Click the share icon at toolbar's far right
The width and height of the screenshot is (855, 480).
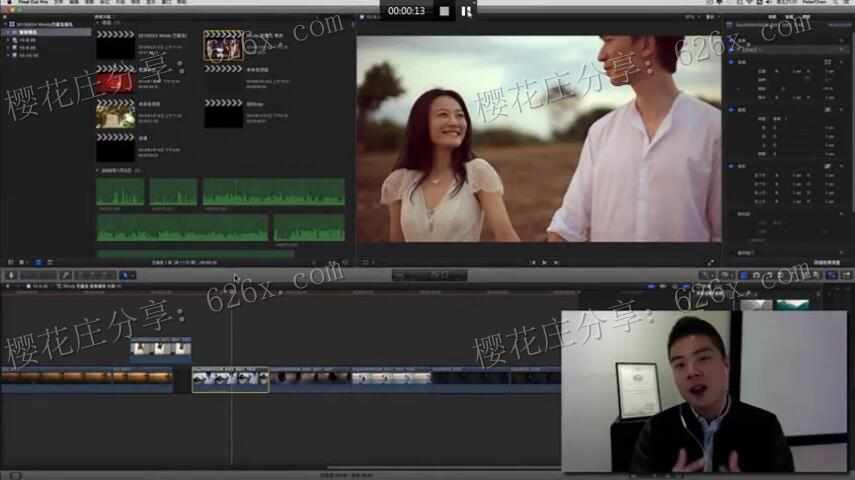(x=846, y=275)
